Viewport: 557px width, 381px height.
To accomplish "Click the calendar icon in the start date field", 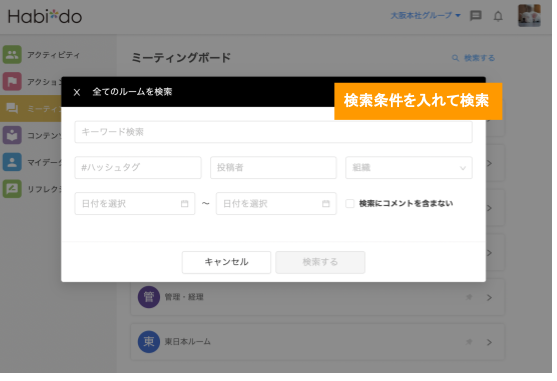I will coord(184,203).
